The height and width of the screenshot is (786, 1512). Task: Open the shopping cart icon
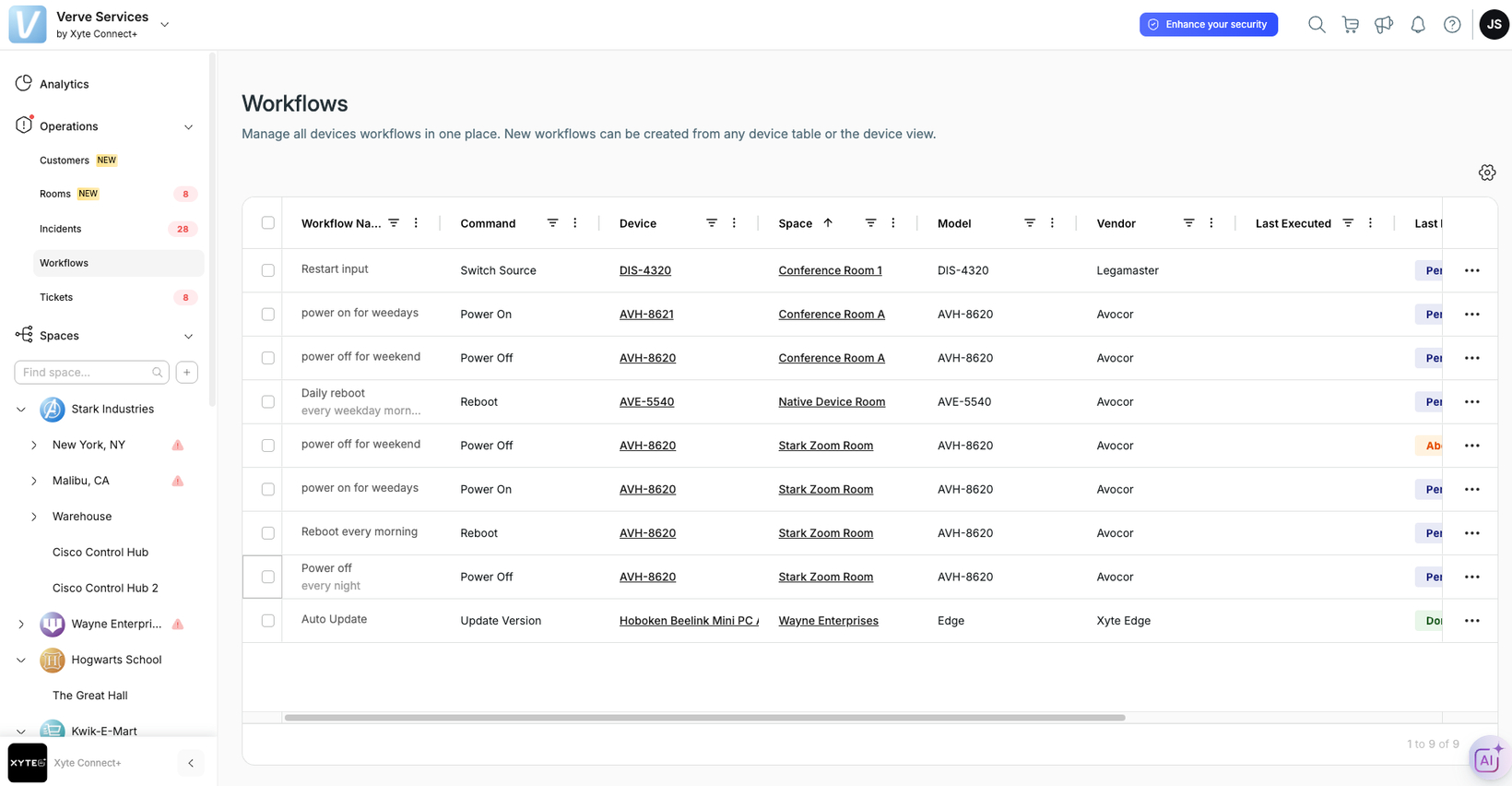[1351, 25]
